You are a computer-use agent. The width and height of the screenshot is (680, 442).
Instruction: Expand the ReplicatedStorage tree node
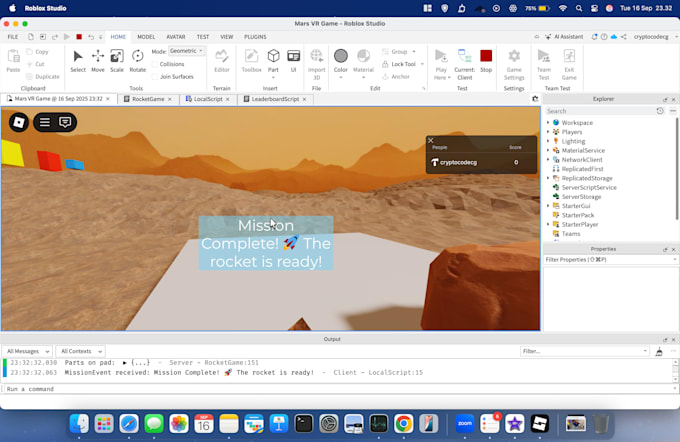click(x=548, y=178)
